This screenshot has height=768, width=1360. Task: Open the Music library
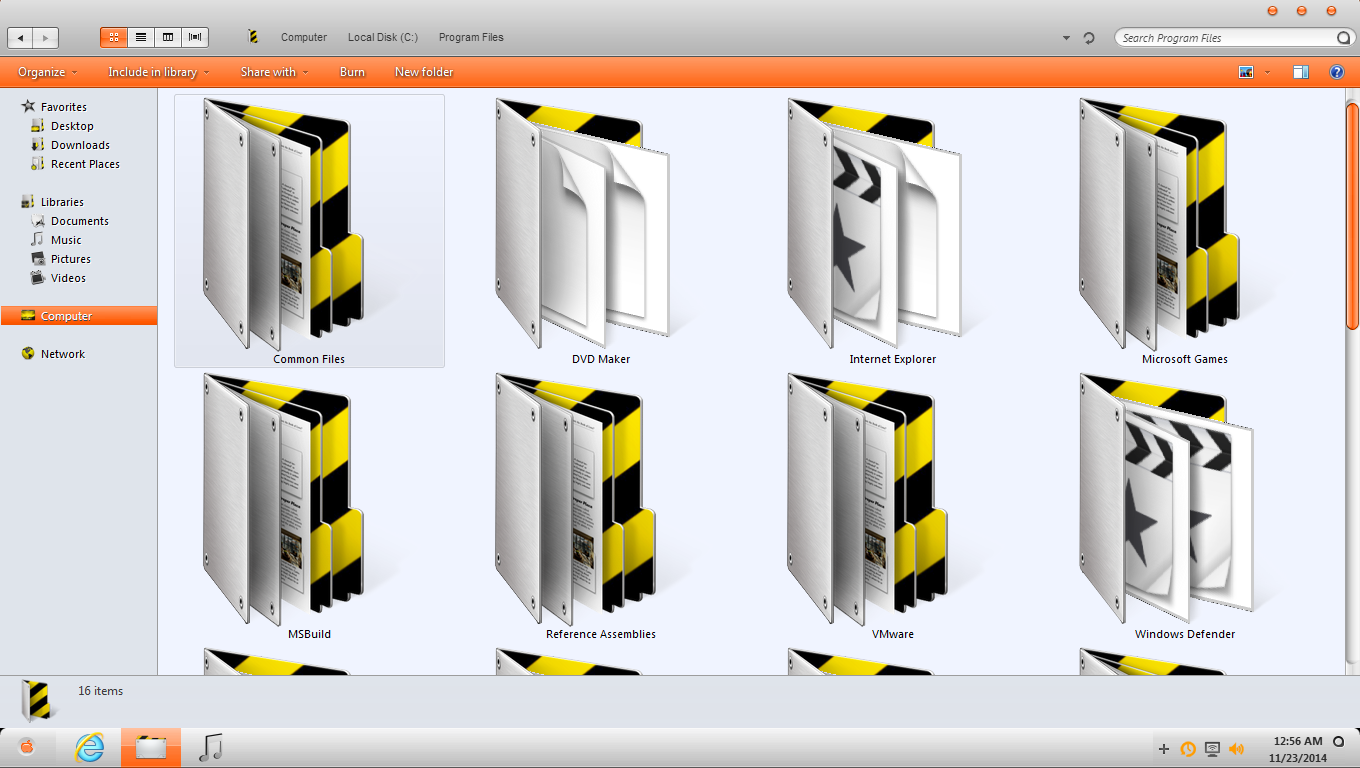[66, 240]
